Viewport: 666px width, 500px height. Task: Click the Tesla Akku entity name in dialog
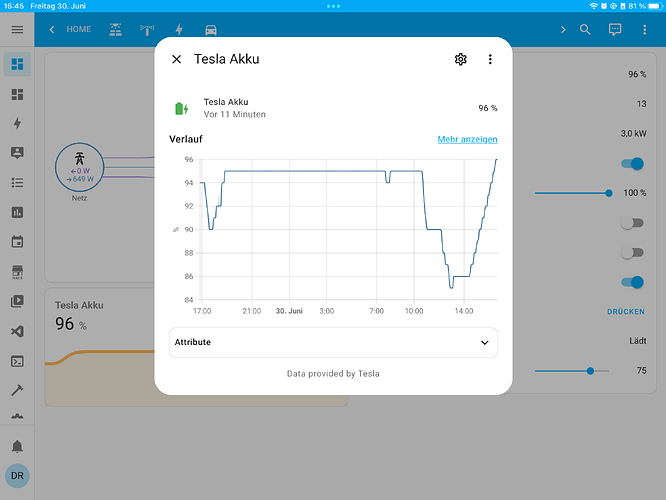(226, 102)
